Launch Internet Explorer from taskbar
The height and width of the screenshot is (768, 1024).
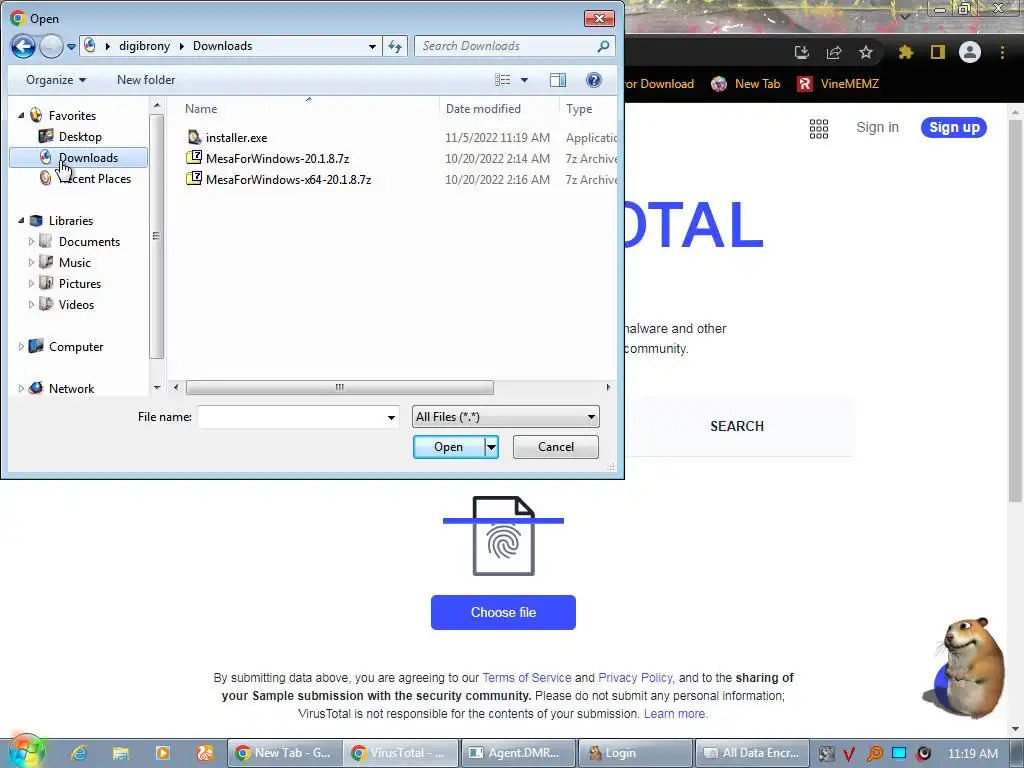79,753
